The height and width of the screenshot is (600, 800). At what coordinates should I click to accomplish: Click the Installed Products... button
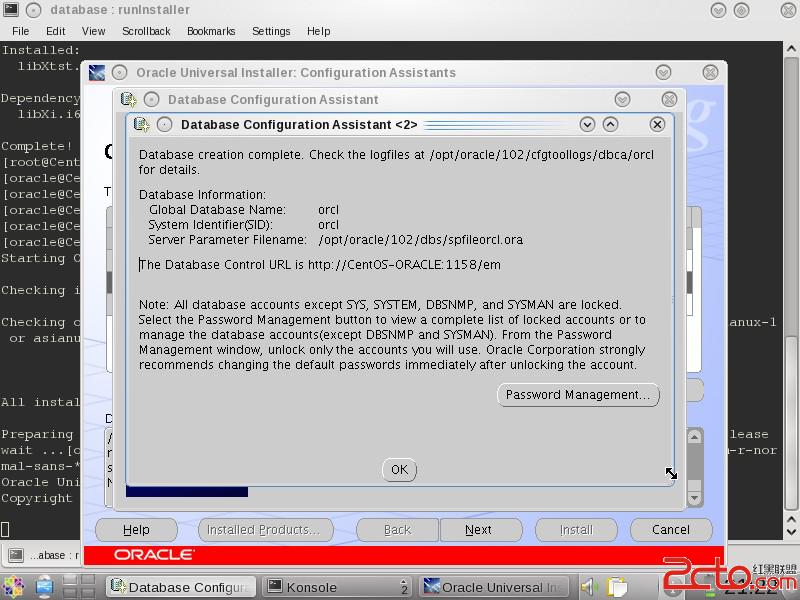(266, 530)
